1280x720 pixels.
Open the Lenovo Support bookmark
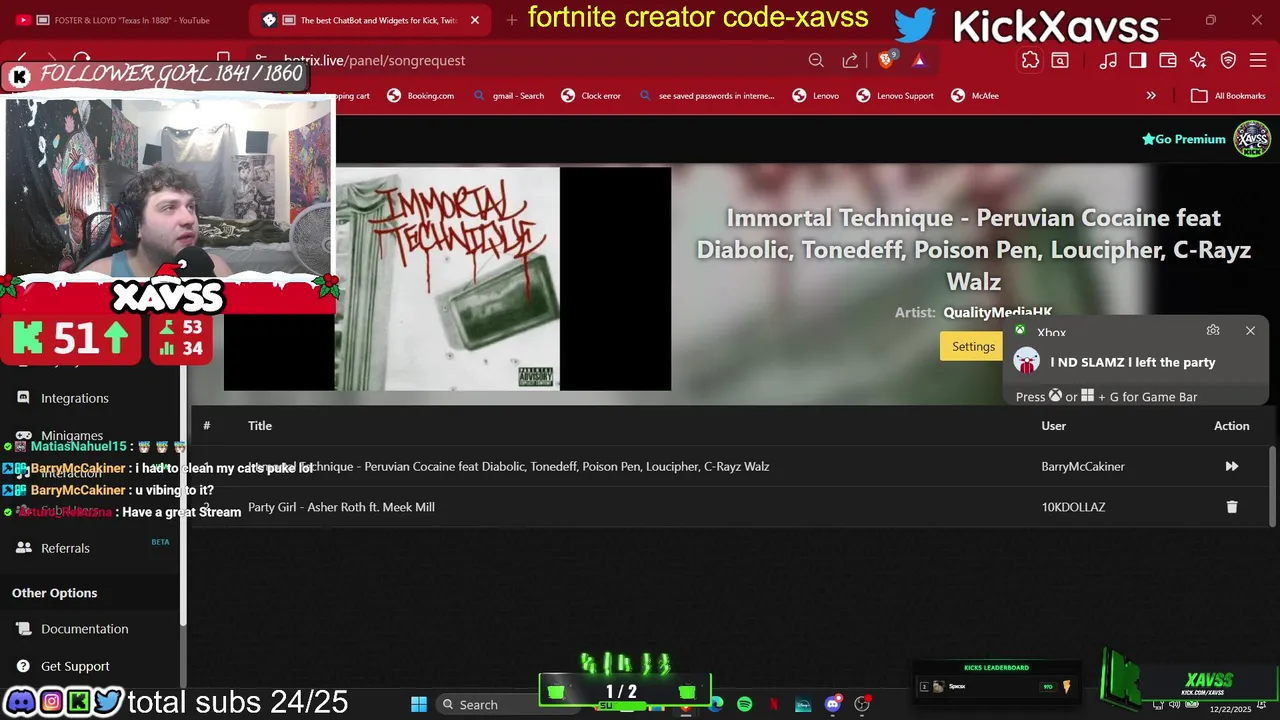click(895, 96)
